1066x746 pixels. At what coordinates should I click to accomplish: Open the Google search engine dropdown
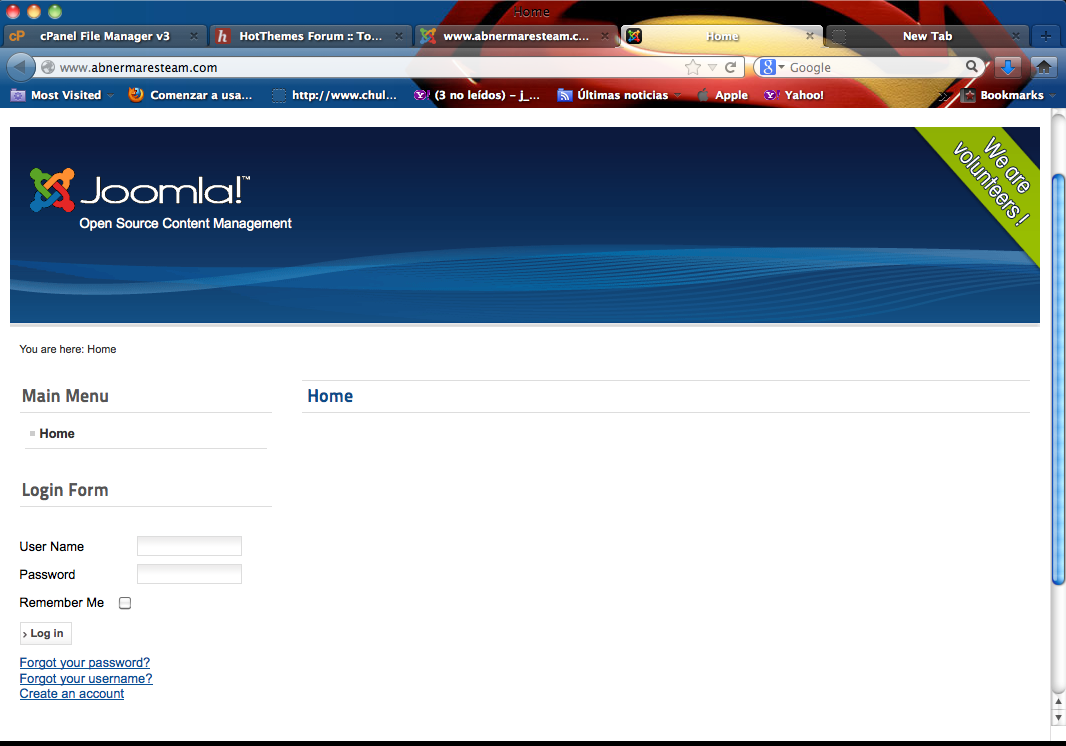(x=772, y=67)
